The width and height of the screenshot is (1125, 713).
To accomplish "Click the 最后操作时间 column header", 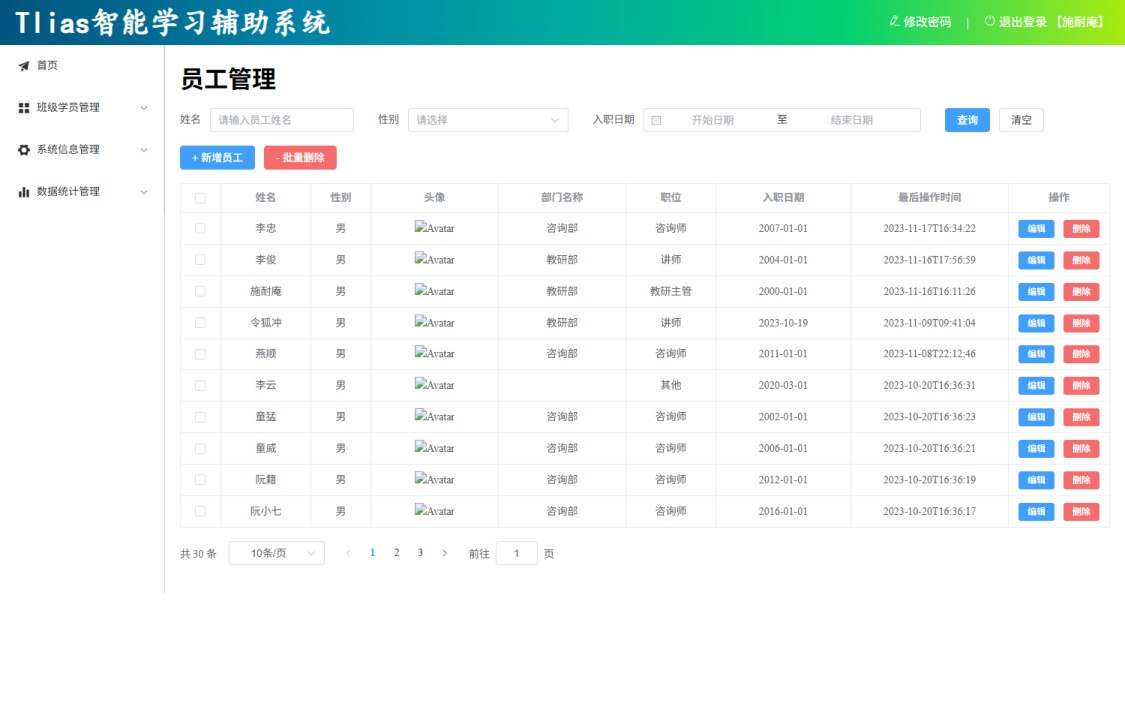I will pyautogui.click(x=929, y=197).
